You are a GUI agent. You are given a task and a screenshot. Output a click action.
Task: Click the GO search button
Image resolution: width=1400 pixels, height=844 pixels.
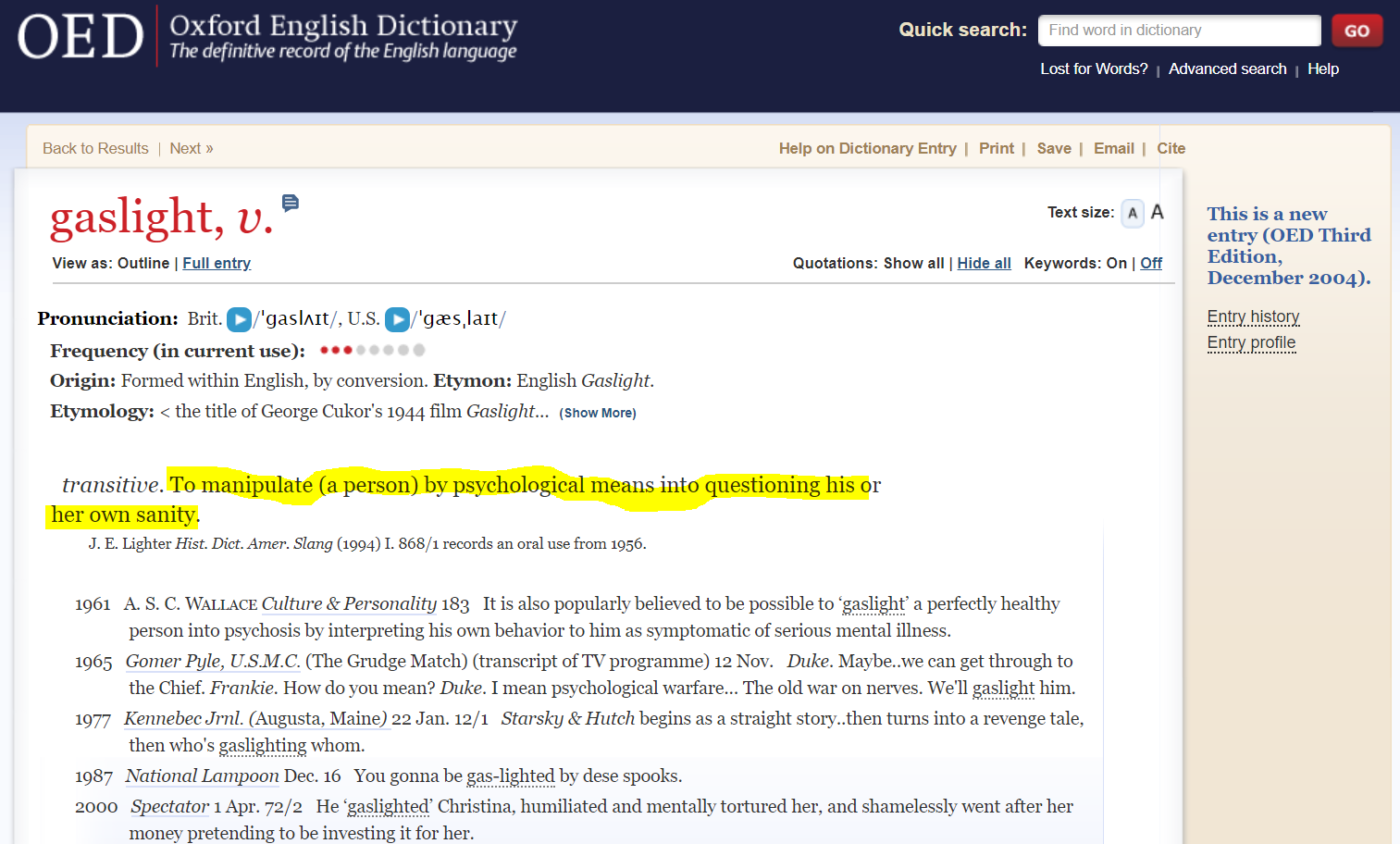[x=1357, y=31]
